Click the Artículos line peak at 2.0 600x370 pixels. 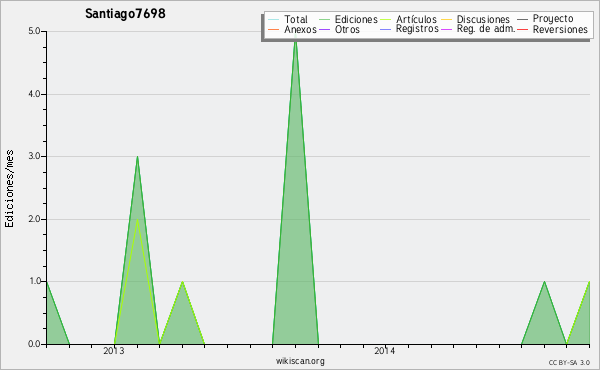(137, 220)
